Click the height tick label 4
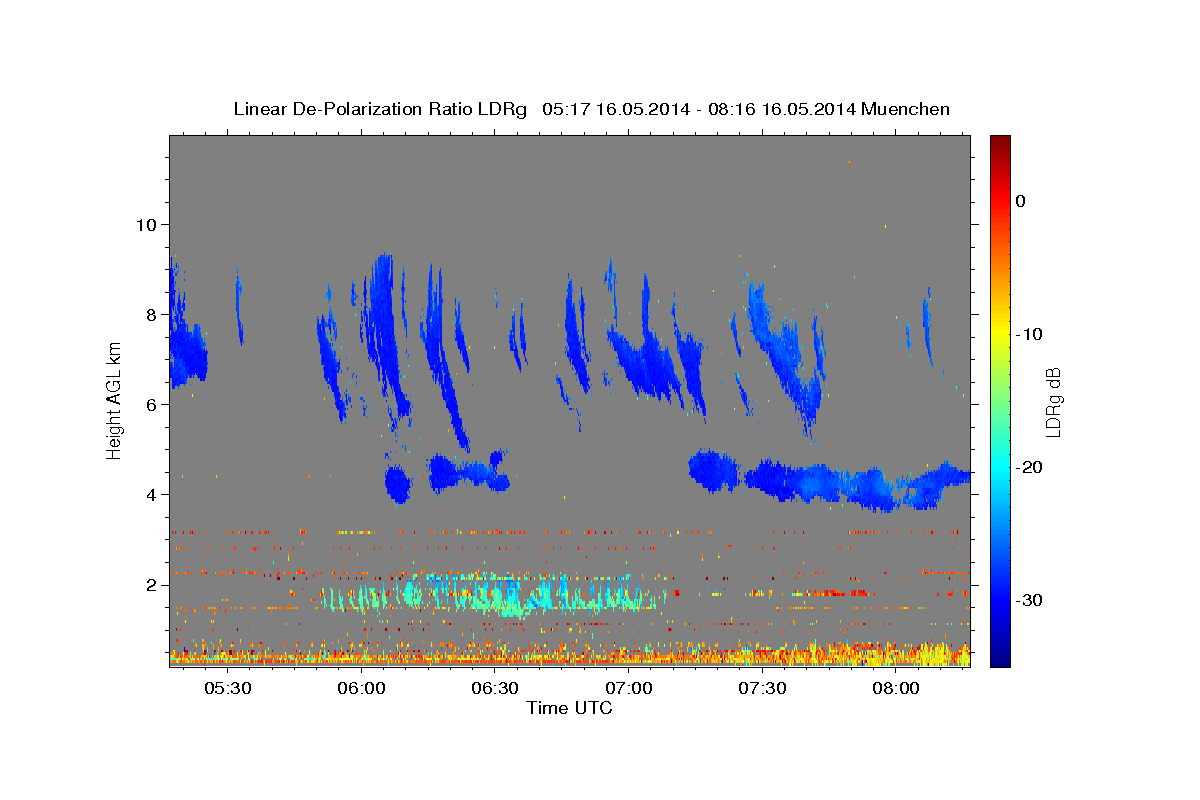Image resolution: width=1200 pixels, height=800 pixels. [x=152, y=494]
